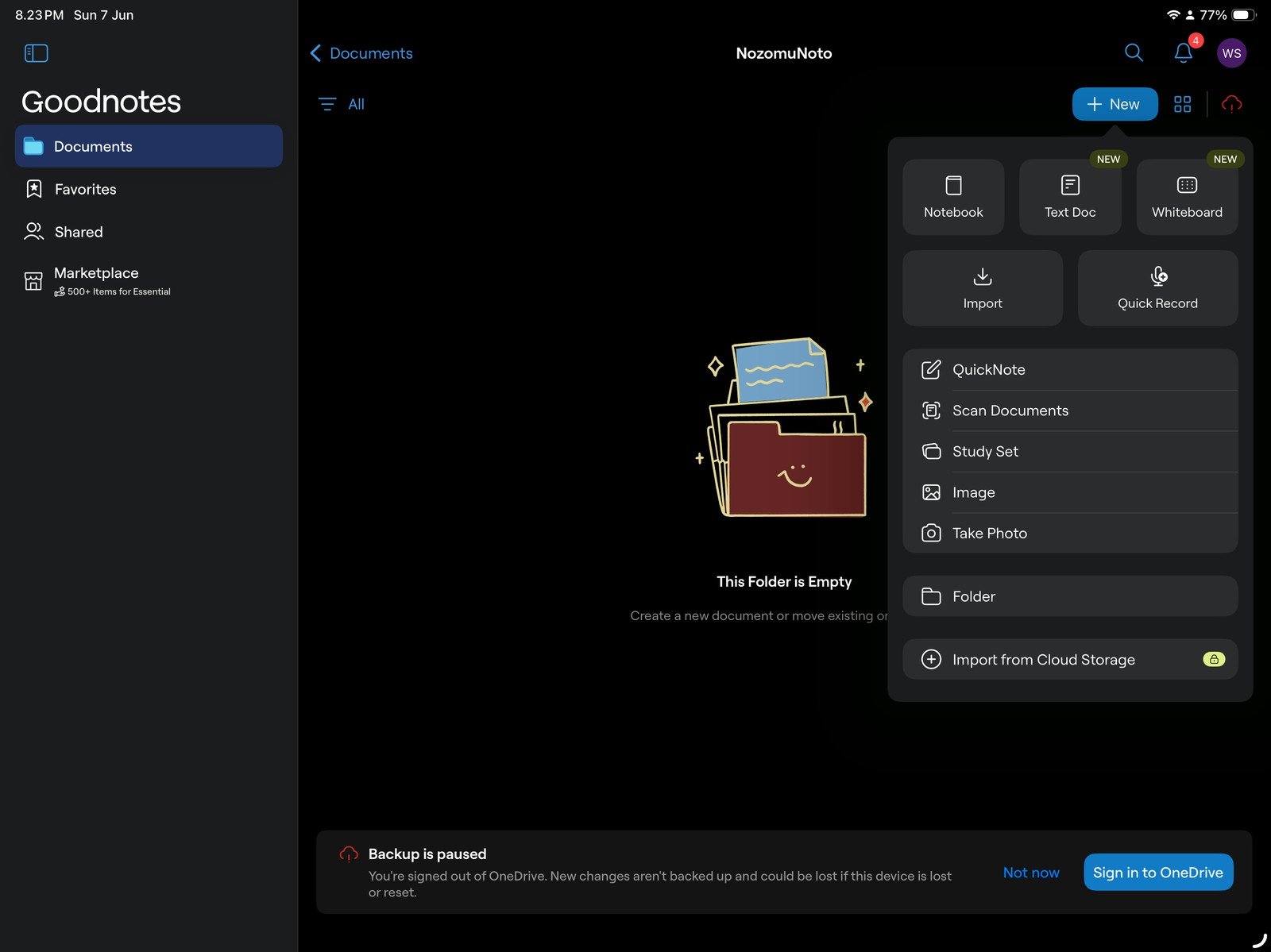The image size is (1271, 952).
Task: Tap the 8.23 PM clock in status bar
Action: pos(40,15)
